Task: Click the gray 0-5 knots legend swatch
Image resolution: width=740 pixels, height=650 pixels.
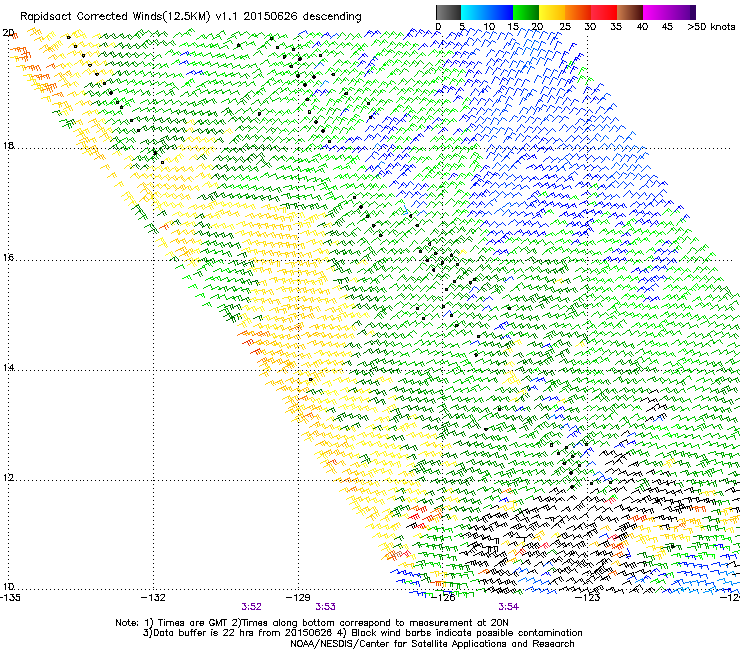Action: pos(448,12)
